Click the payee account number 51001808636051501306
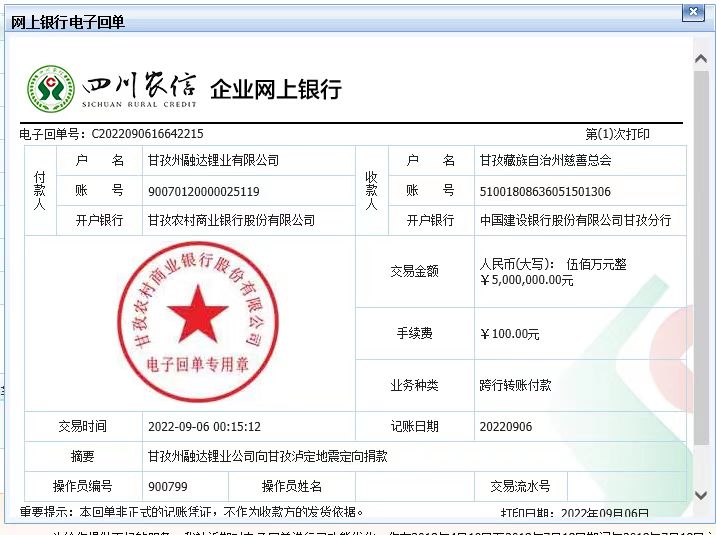716x535 pixels. (x=545, y=191)
